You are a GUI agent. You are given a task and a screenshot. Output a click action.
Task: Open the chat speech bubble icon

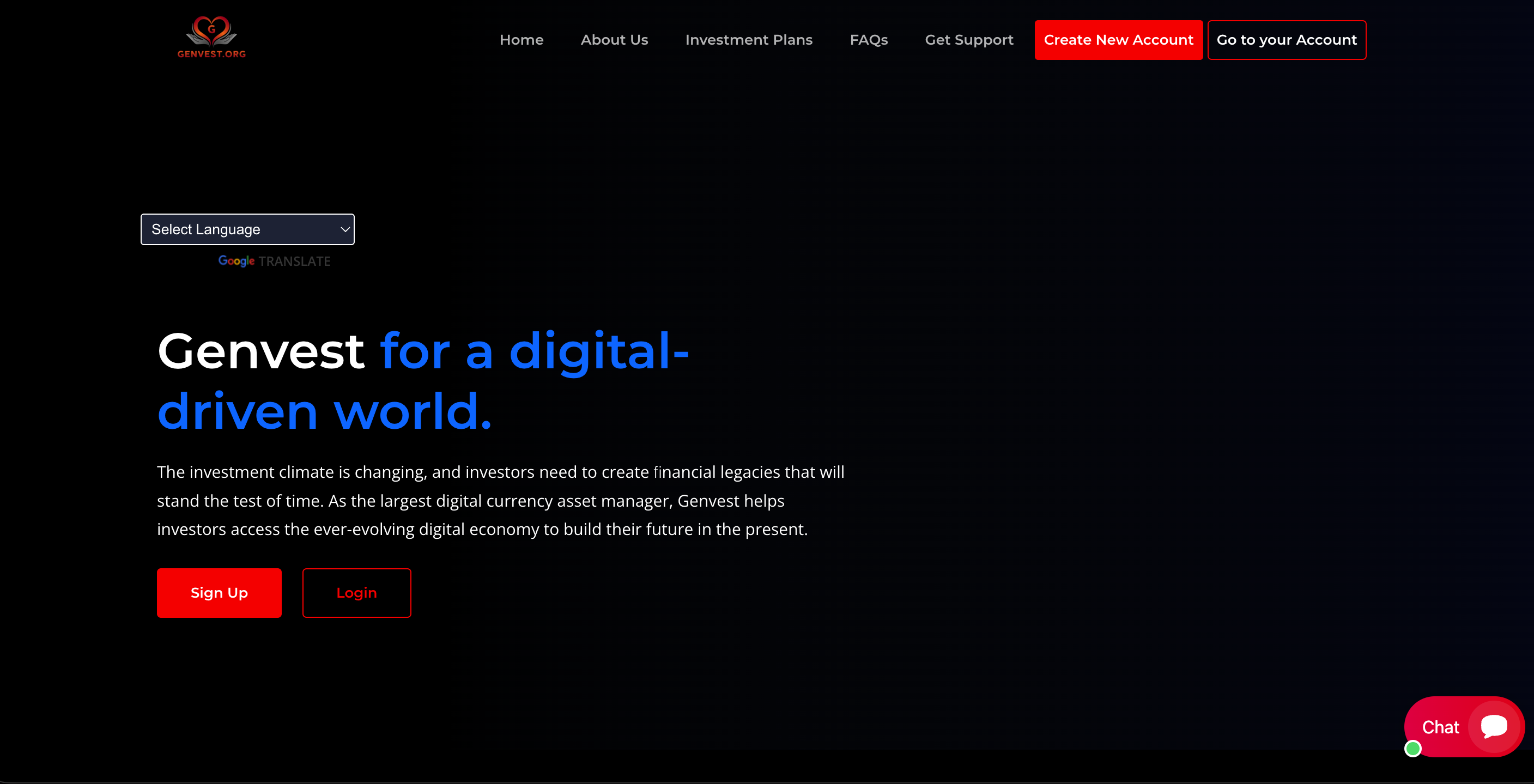pos(1494,726)
